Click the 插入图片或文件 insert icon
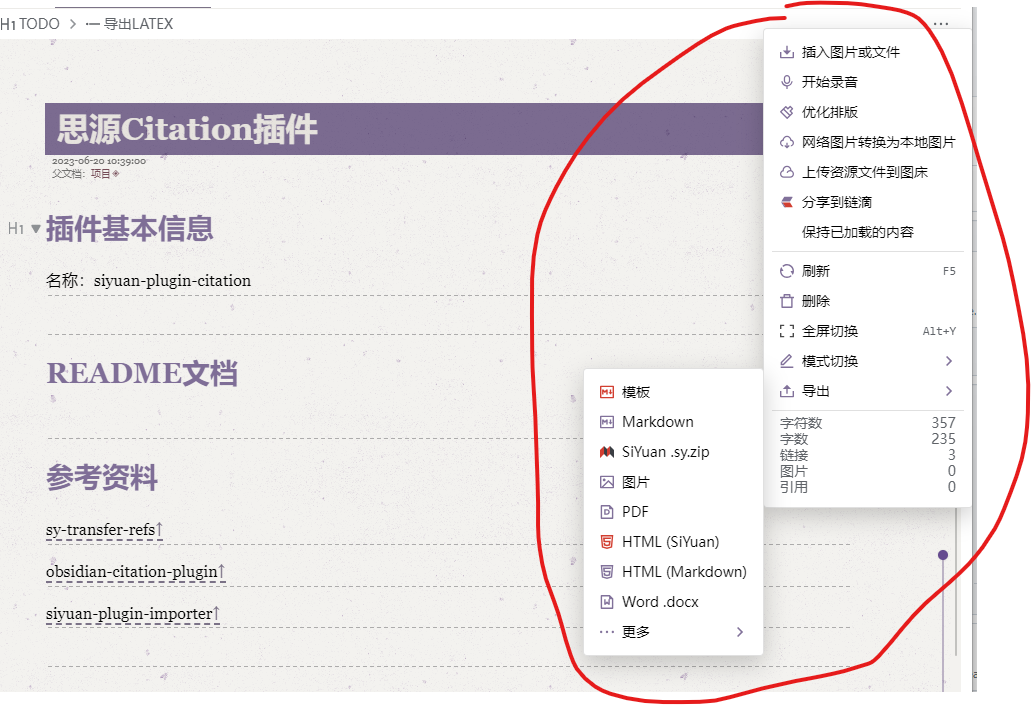Screen dimensions: 1031x706 click(783, 52)
